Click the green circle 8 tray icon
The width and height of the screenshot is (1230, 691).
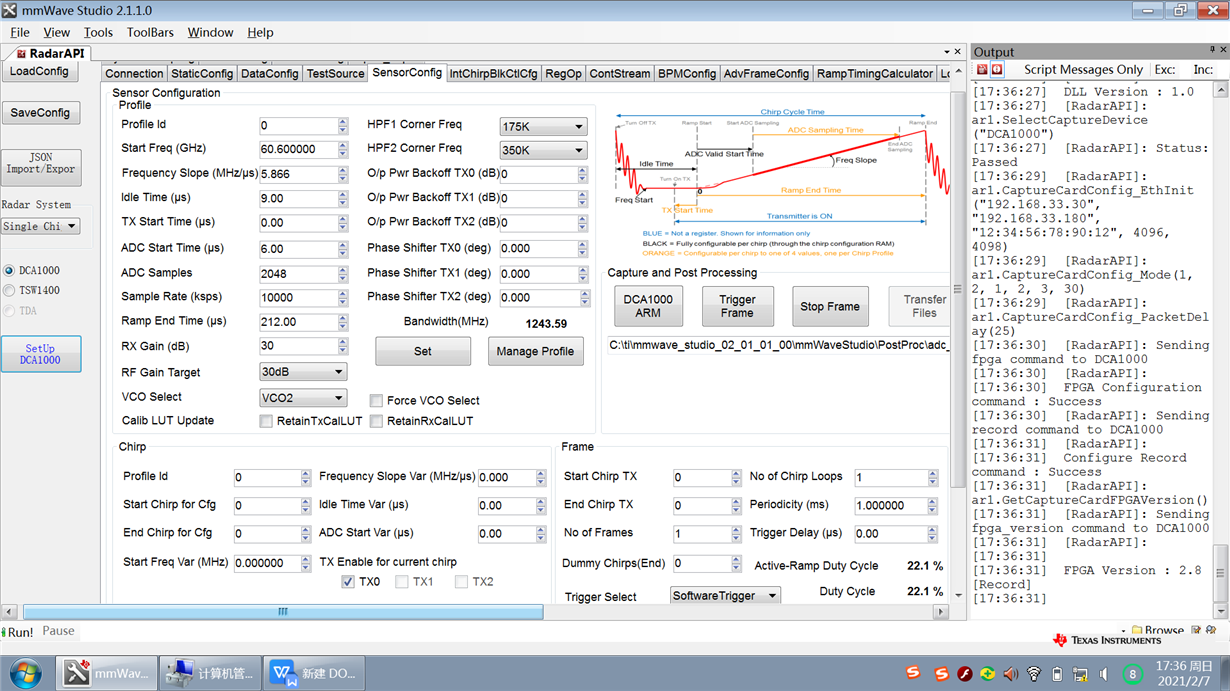tap(1133, 674)
